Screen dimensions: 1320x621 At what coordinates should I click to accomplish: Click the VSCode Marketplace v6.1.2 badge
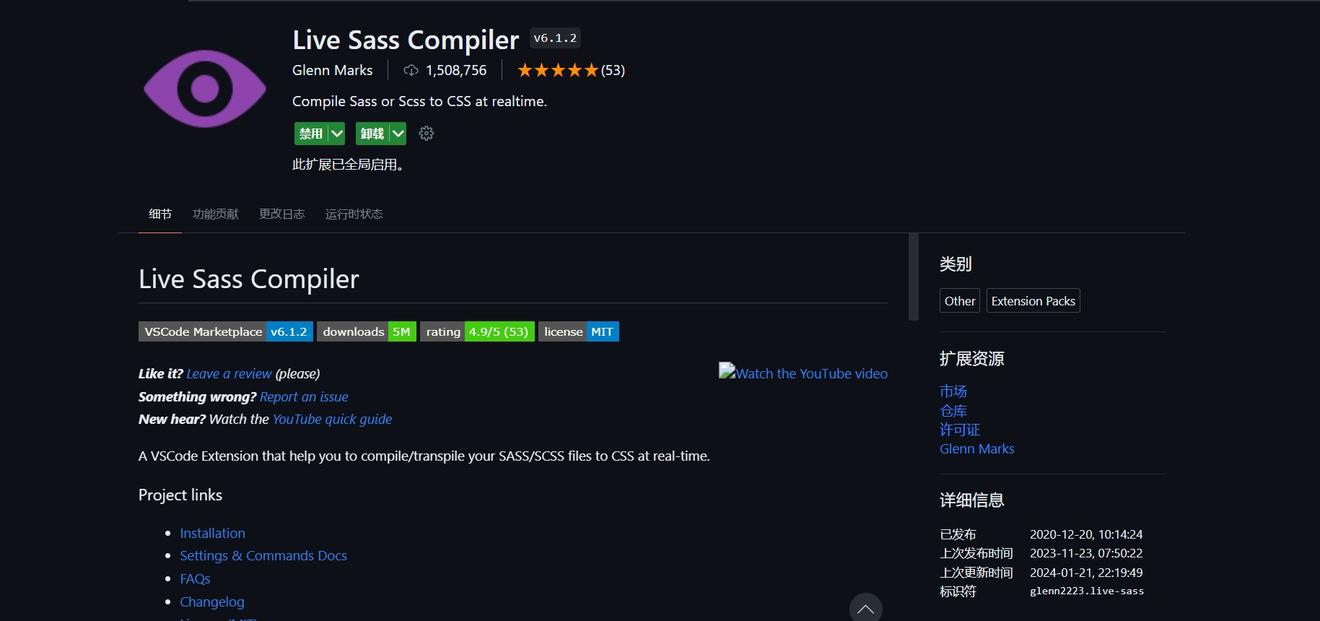tap(225, 332)
